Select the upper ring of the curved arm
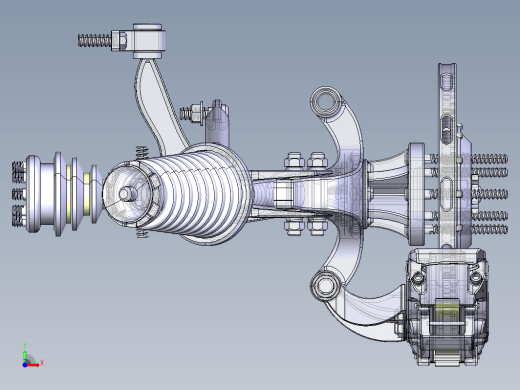Screen dimensions: 520x390 tap(326, 101)
